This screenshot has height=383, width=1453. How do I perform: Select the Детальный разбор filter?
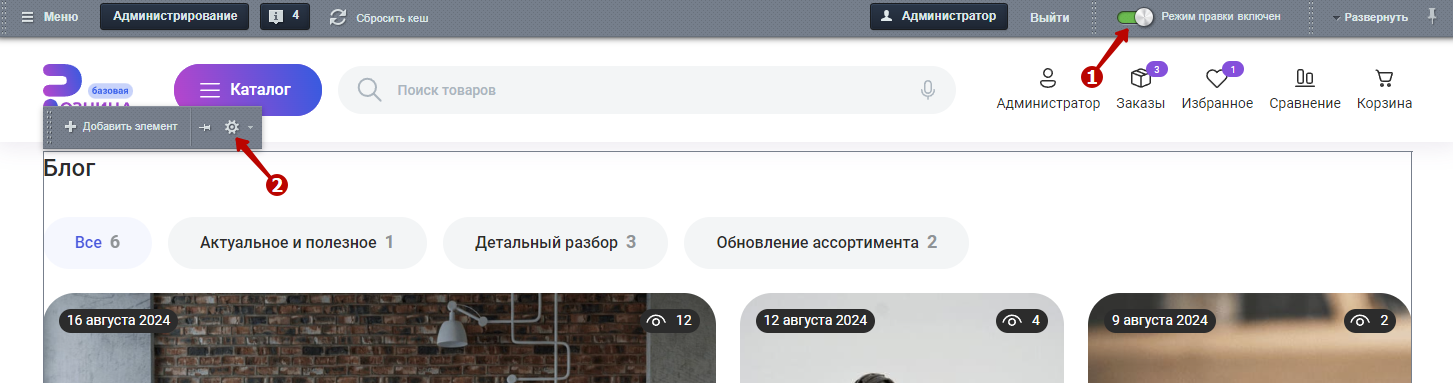pyautogui.click(x=555, y=242)
